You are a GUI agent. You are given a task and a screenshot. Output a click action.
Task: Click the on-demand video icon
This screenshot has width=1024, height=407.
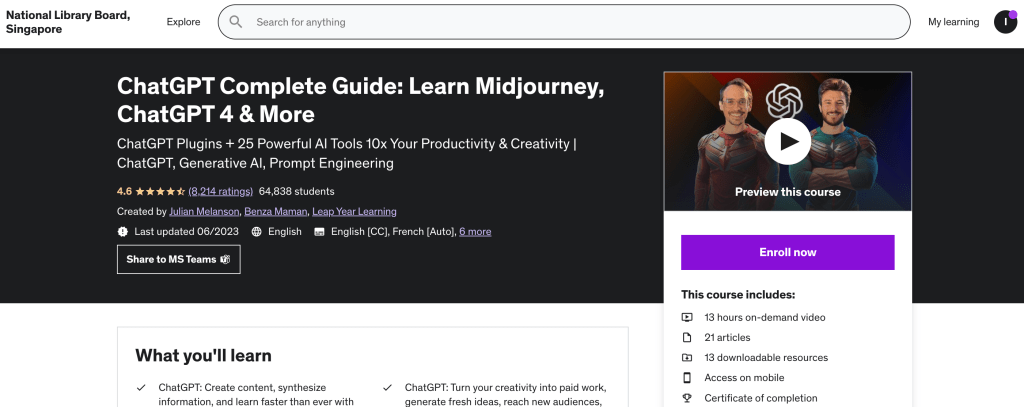click(x=687, y=317)
